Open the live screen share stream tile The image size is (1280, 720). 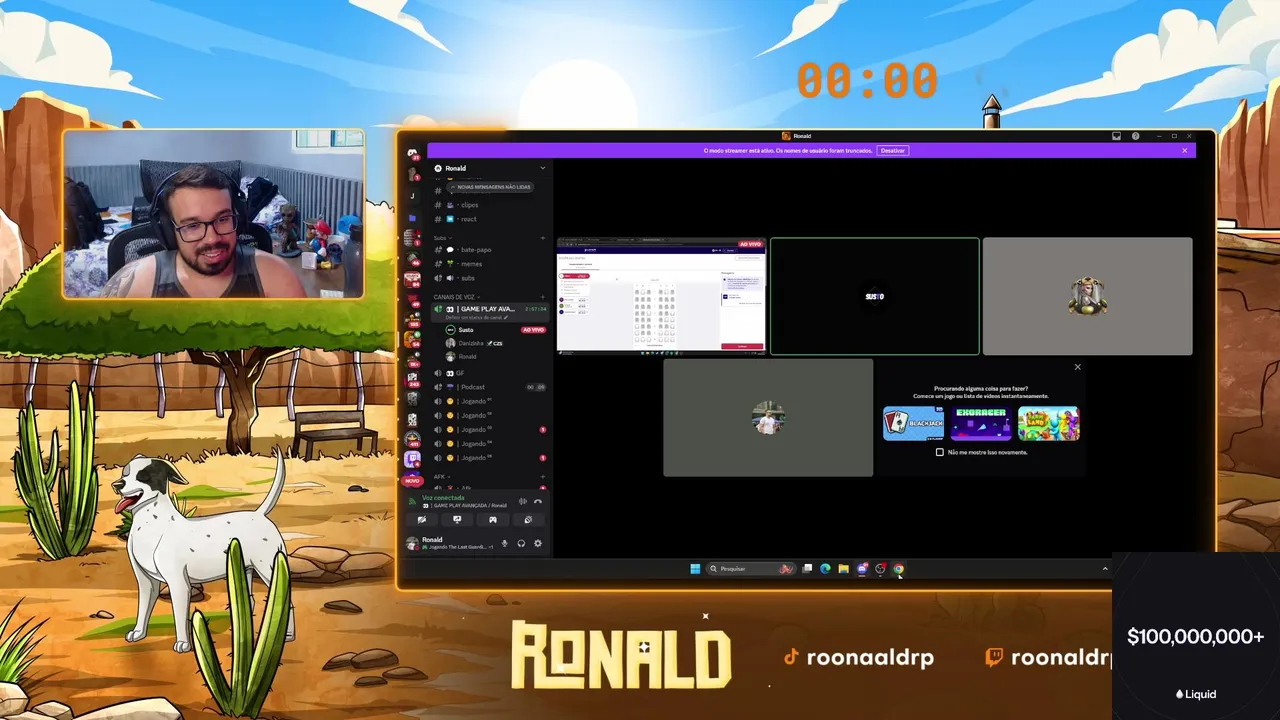(x=661, y=296)
